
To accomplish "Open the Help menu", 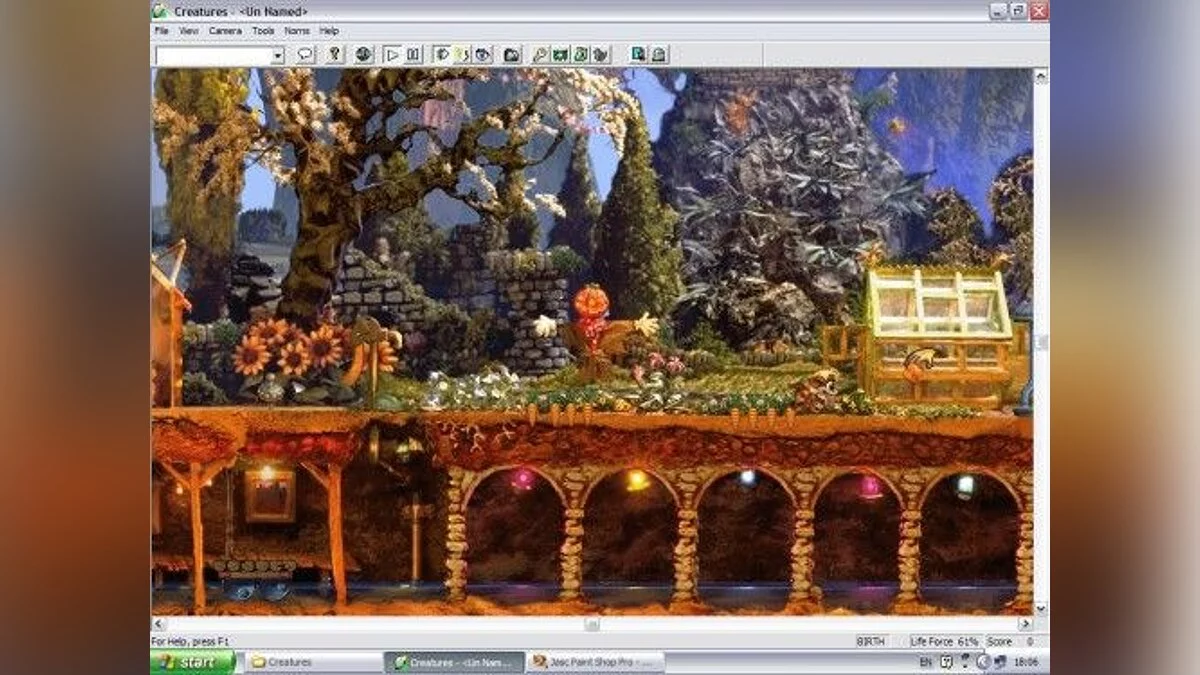I will 329,31.
